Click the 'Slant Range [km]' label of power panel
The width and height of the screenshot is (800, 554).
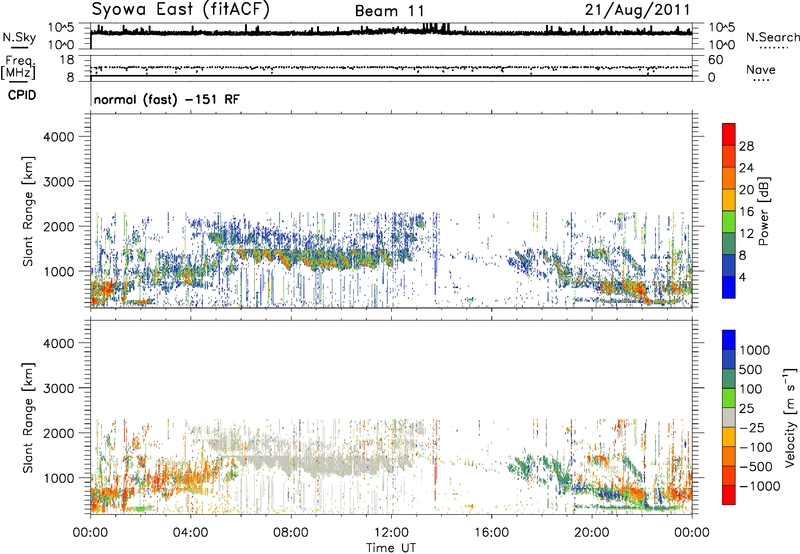pos(28,212)
